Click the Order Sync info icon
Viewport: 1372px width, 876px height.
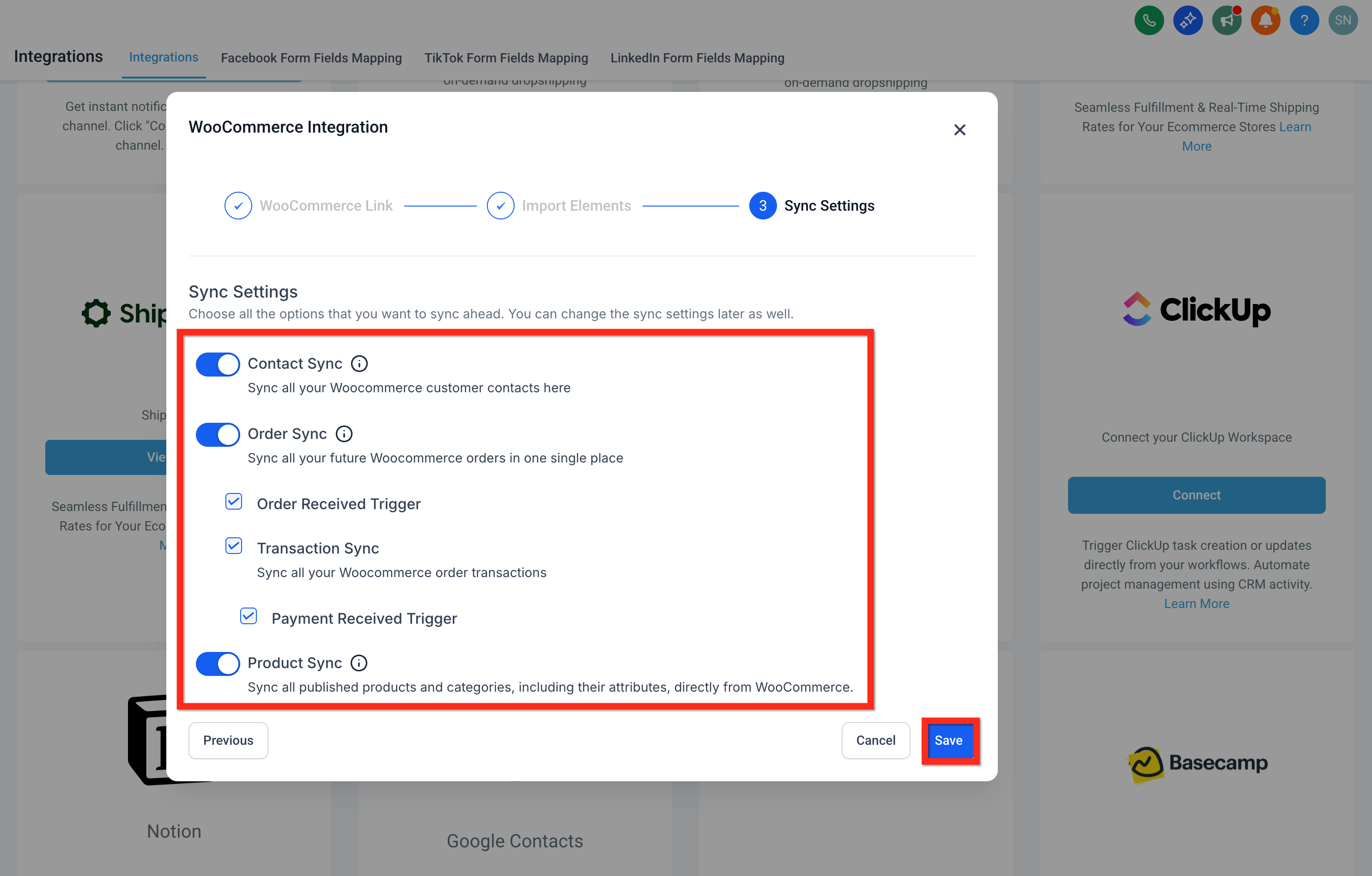[x=344, y=434]
